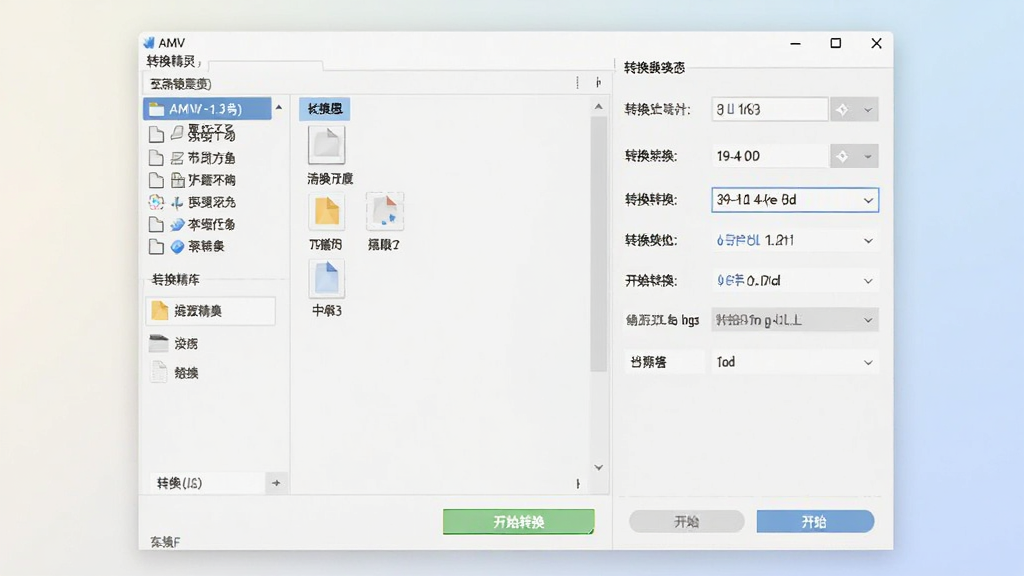Click the blue 开始 button
Screen dimensions: 1024x576
point(815,521)
